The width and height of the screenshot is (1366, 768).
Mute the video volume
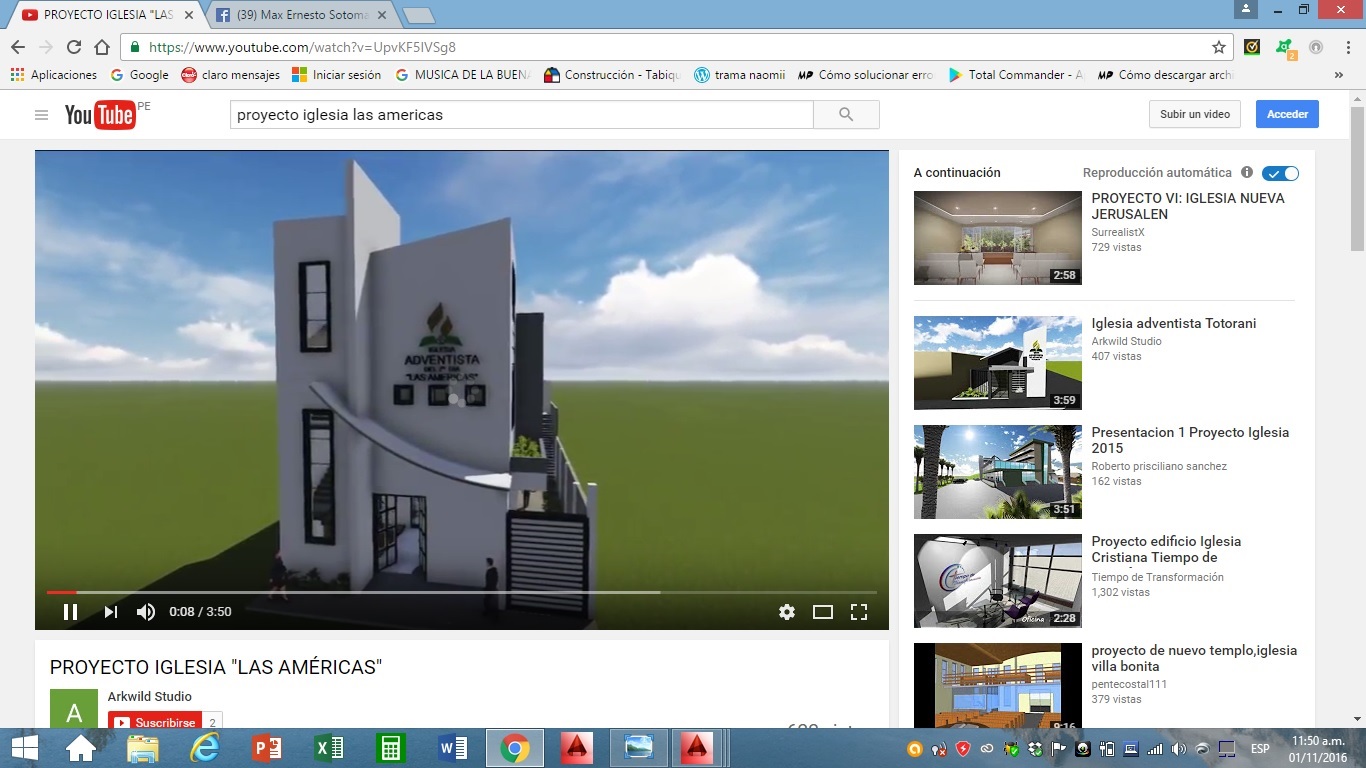[x=146, y=612]
